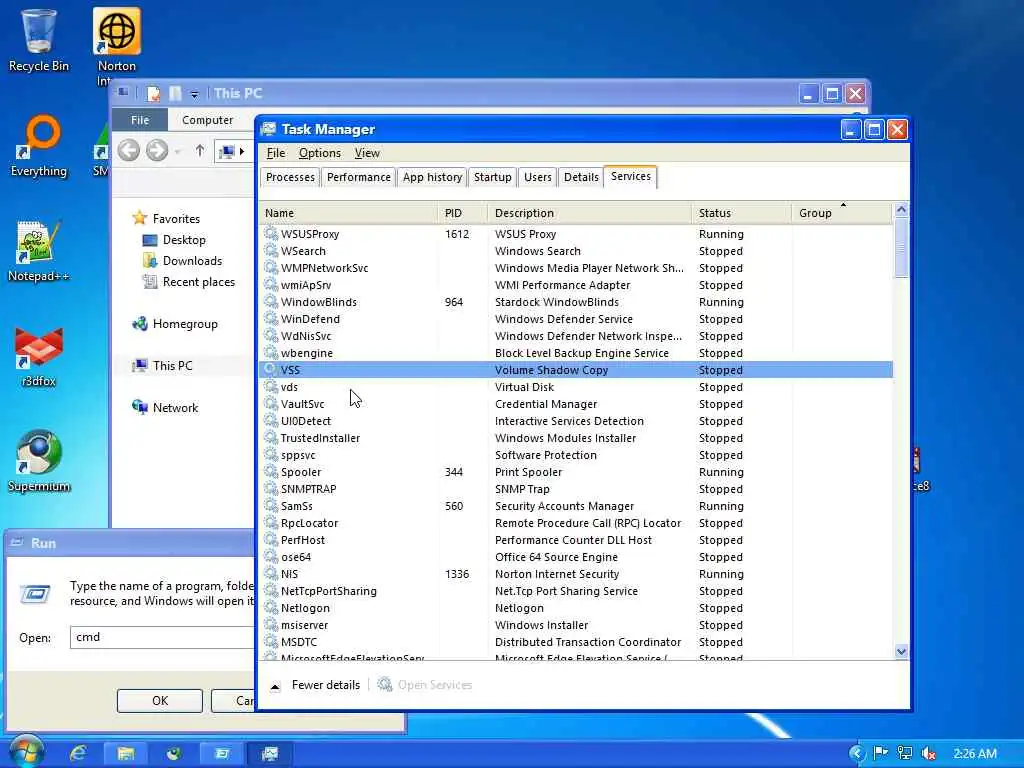Select the msiserver service row

coord(576,624)
